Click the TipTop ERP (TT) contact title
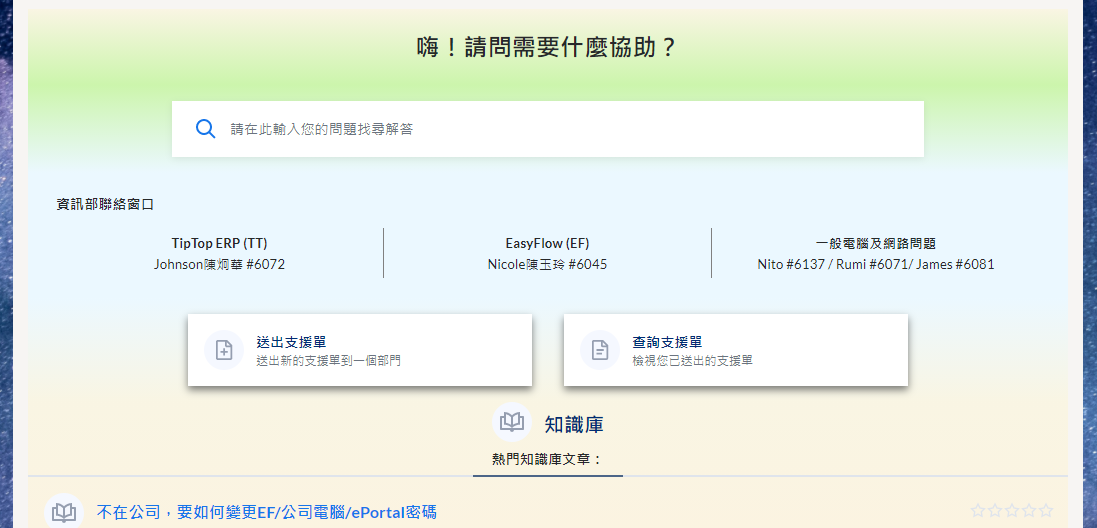The width and height of the screenshot is (1097, 528). pos(219,243)
